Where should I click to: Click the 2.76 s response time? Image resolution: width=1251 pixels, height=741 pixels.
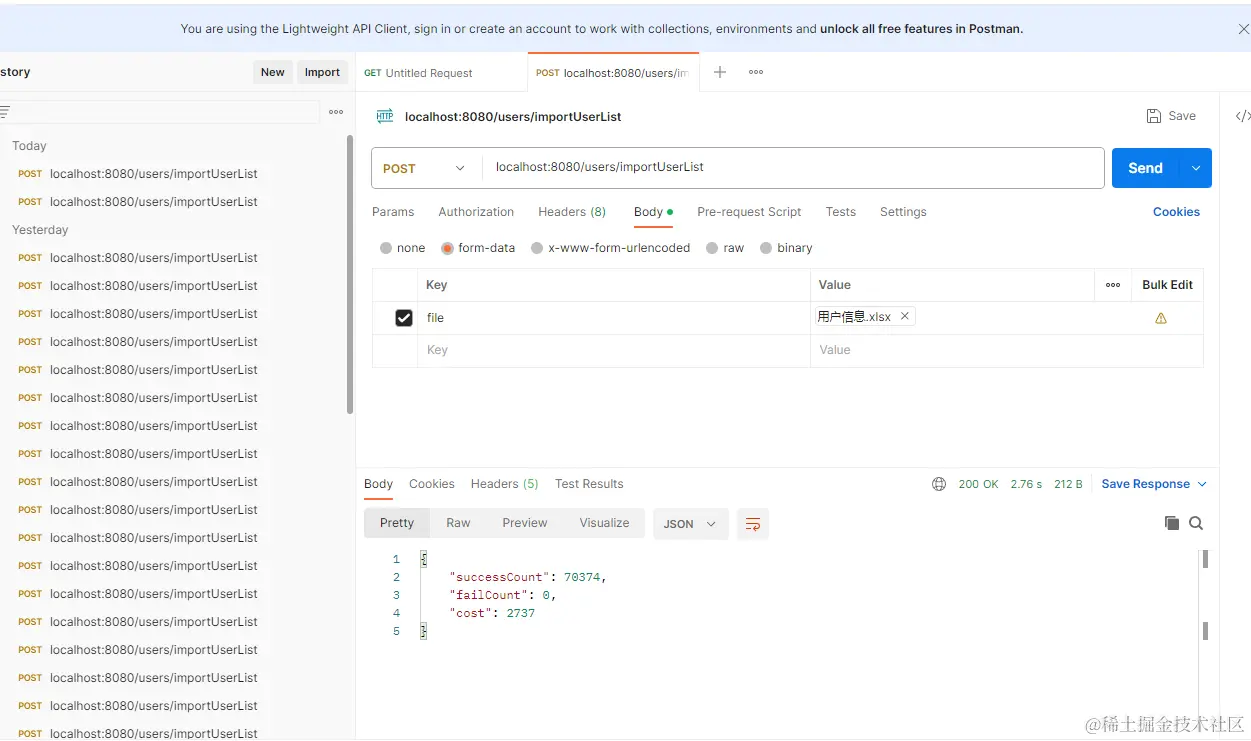[x=1026, y=484]
